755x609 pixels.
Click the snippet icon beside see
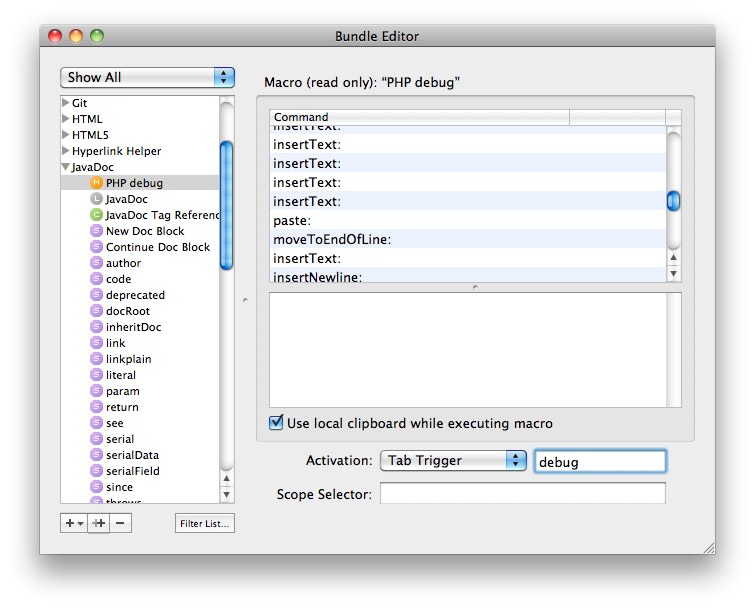[97, 423]
